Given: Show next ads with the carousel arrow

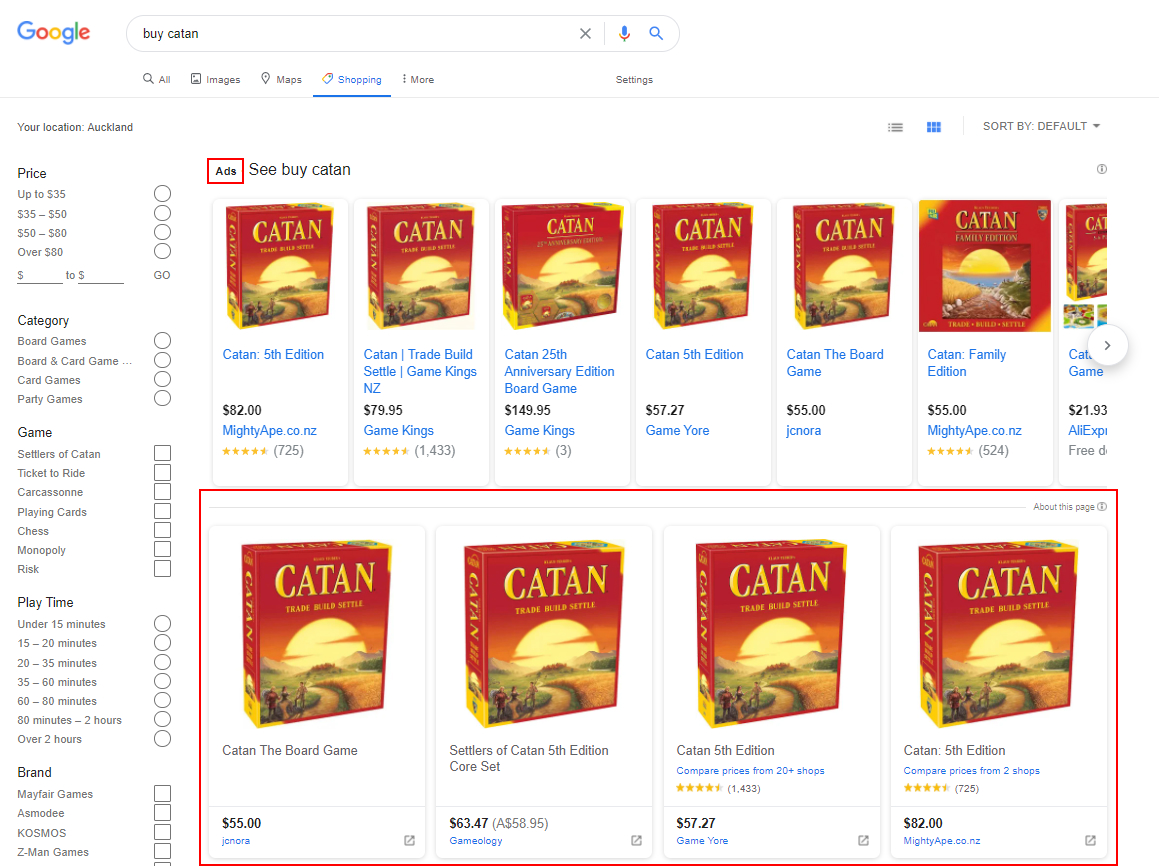Looking at the screenshot, I should 1107,345.
